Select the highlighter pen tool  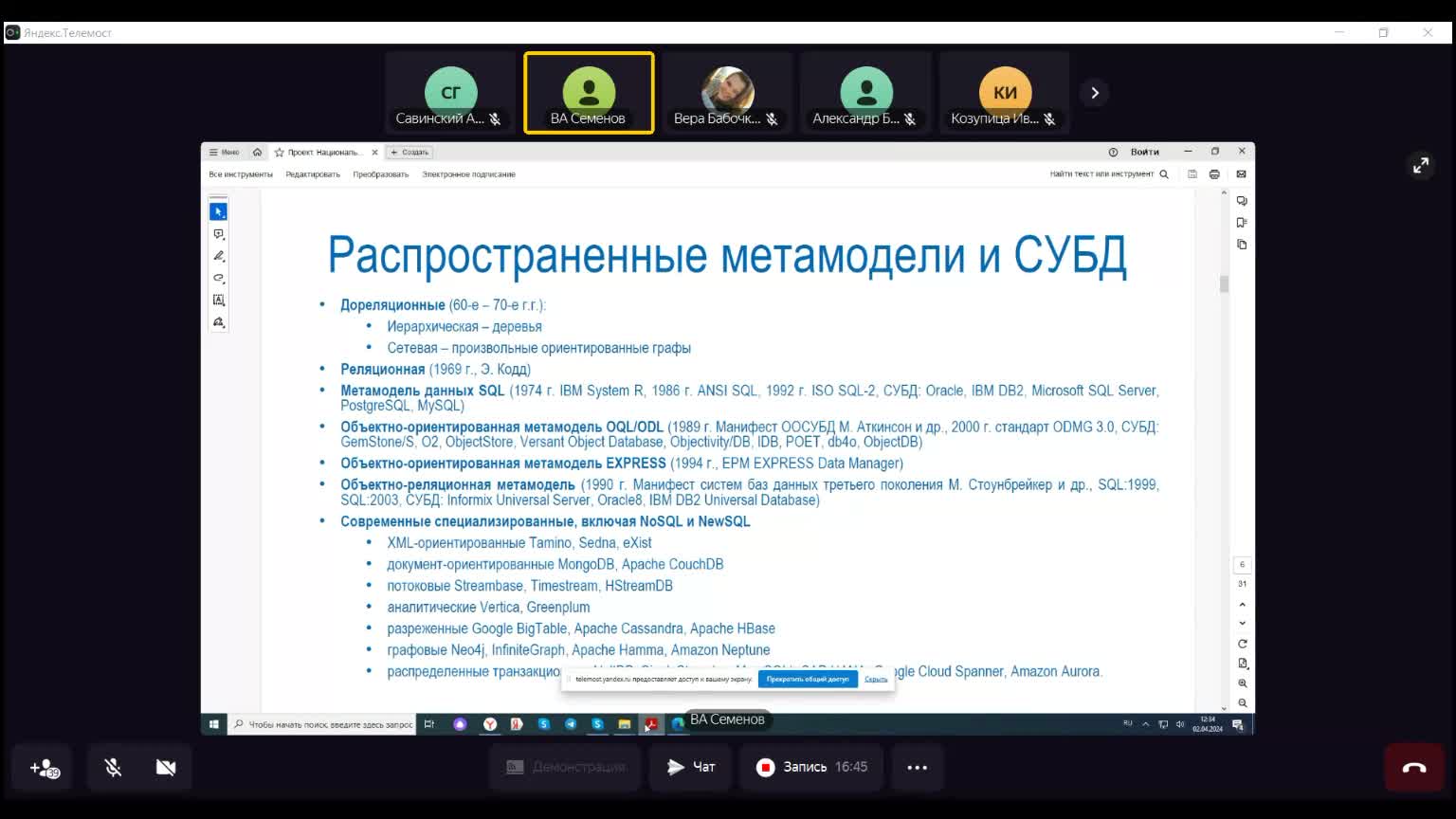click(218, 256)
